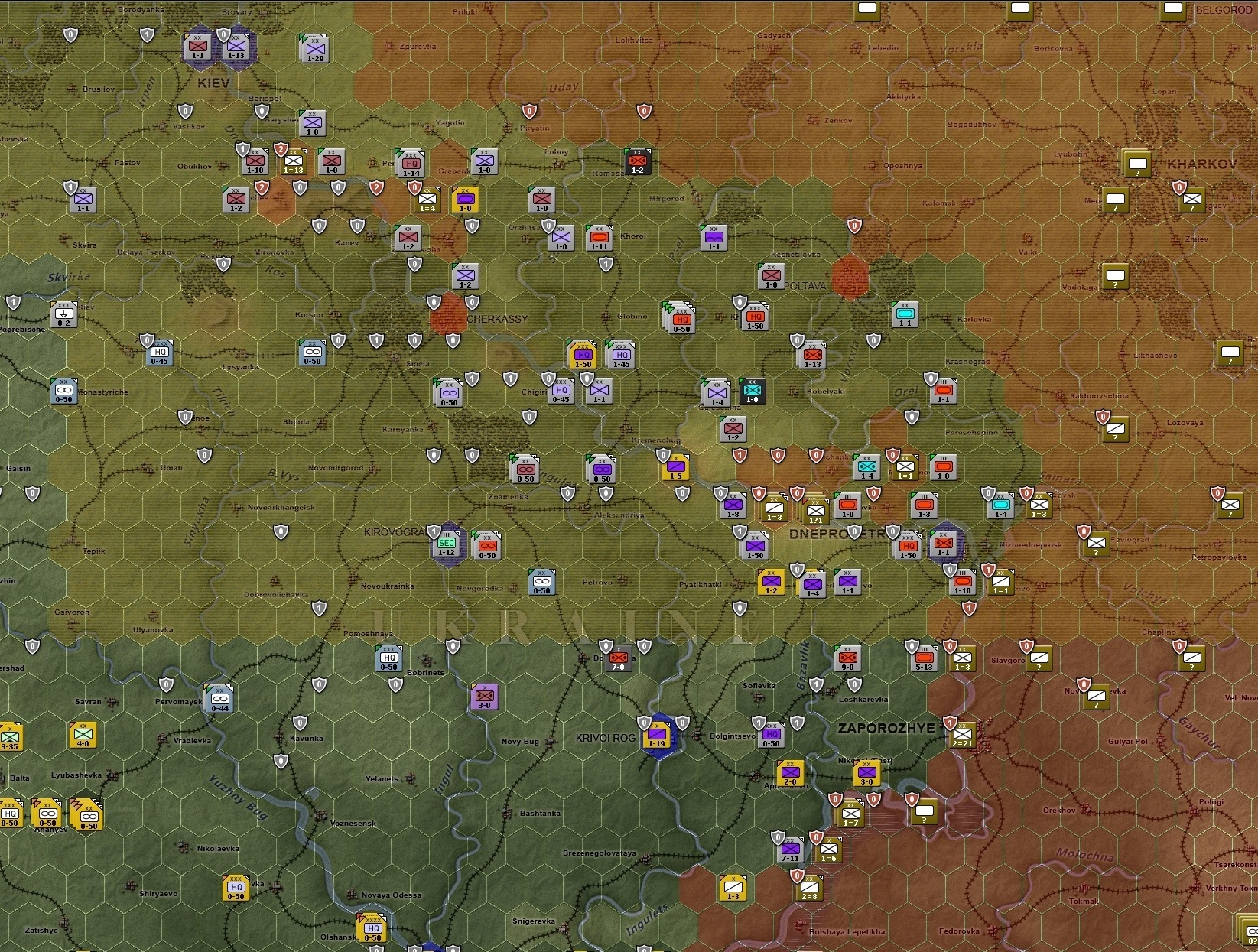1258x952 pixels.
Task: Click the Voznesensk town label
Action: (353, 824)
